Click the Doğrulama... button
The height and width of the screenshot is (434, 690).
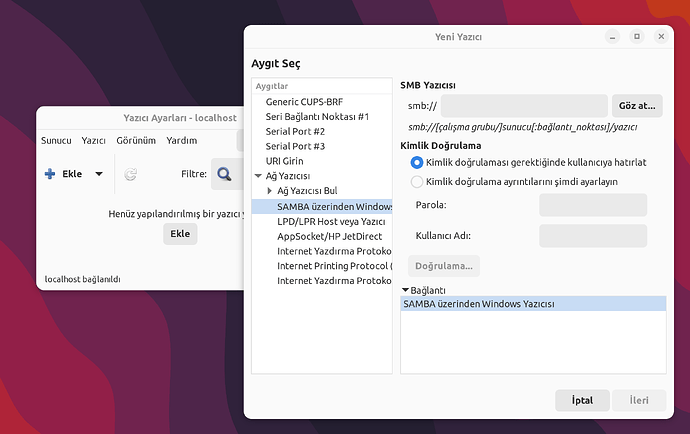tap(444, 266)
